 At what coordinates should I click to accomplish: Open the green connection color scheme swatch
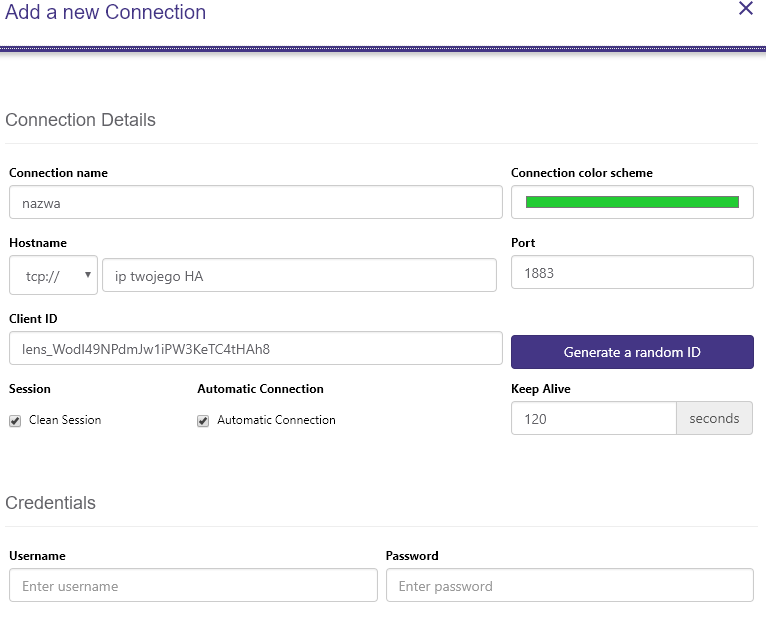point(632,202)
